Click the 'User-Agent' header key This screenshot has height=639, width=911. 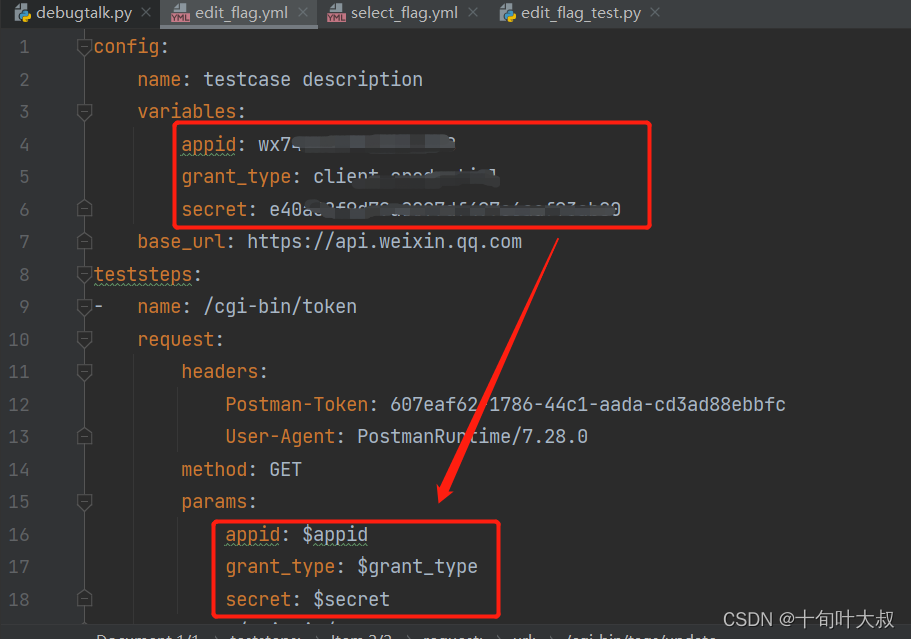tap(280, 437)
